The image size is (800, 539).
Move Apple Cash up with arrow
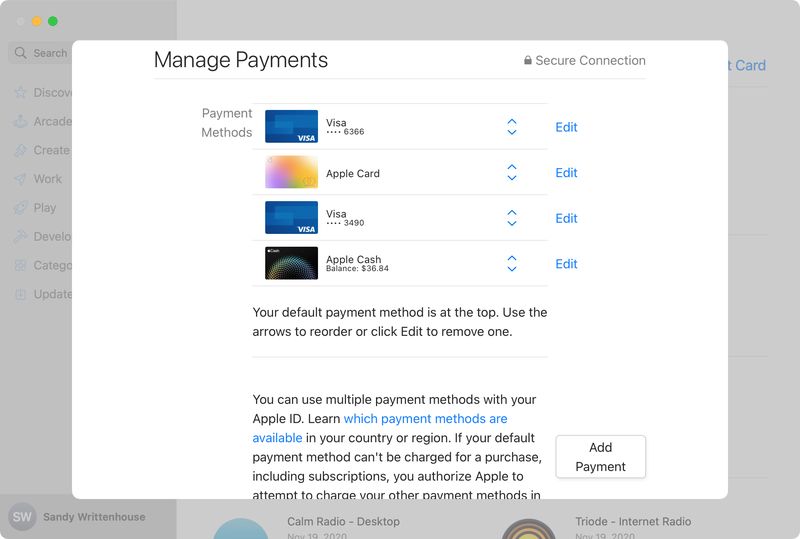[x=512, y=258]
